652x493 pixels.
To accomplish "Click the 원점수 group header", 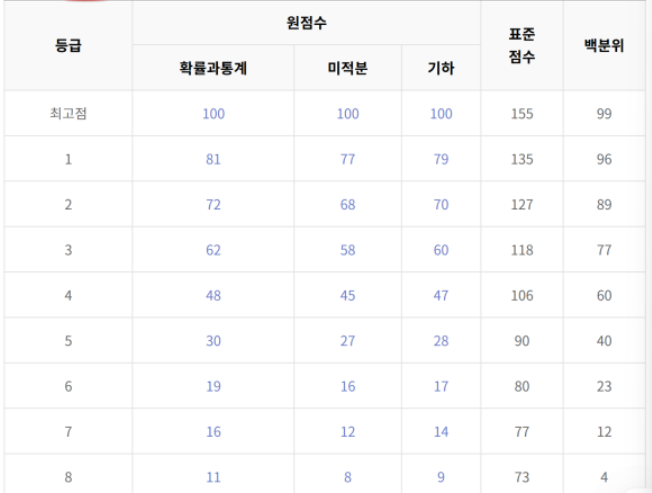I will coord(306,22).
